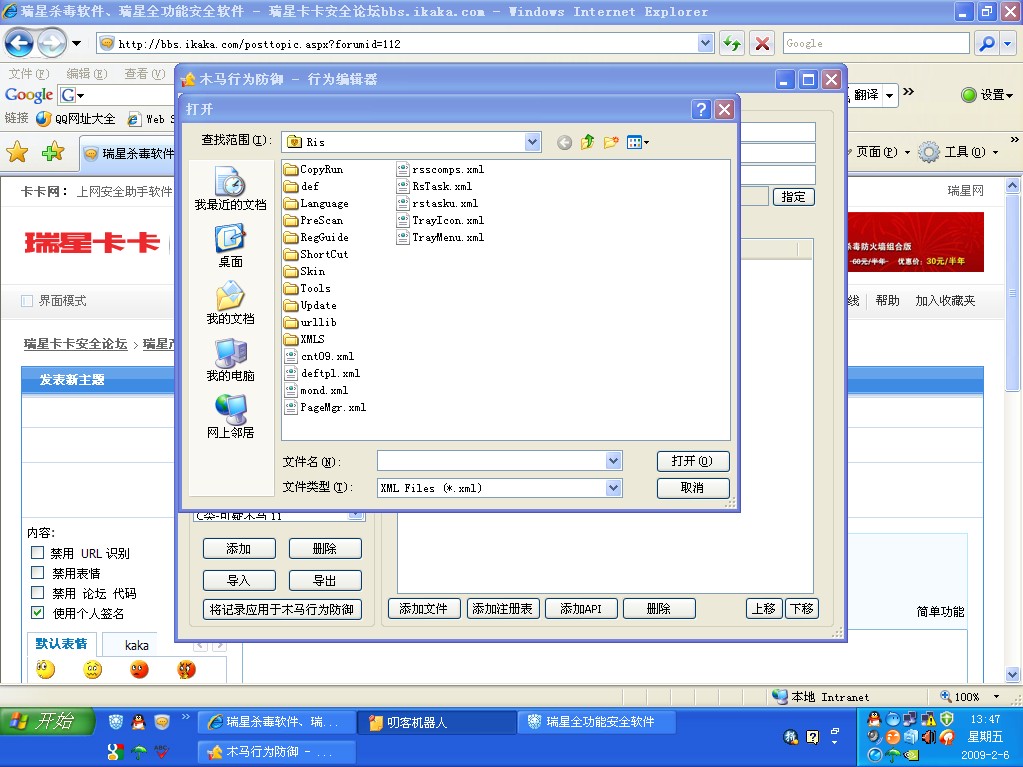Screen dimensions: 1023x767
Task: Open Network Neighborhood in places bar
Action: point(230,417)
